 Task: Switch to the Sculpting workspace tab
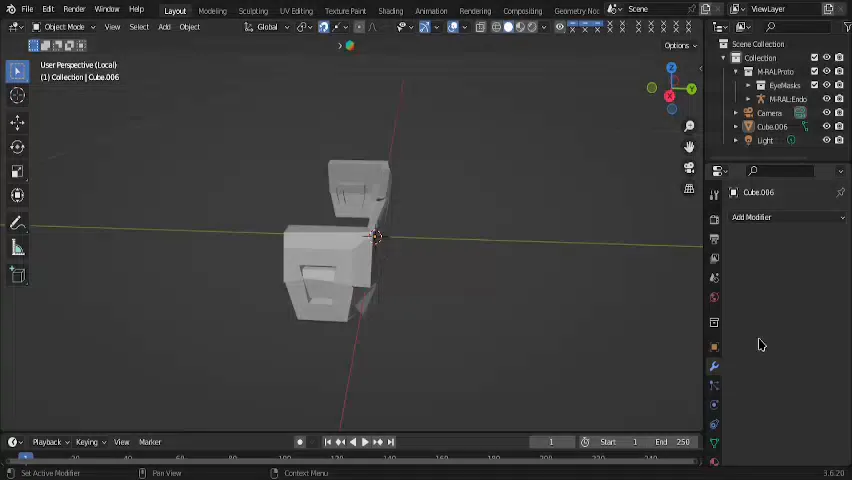point(253,11)
